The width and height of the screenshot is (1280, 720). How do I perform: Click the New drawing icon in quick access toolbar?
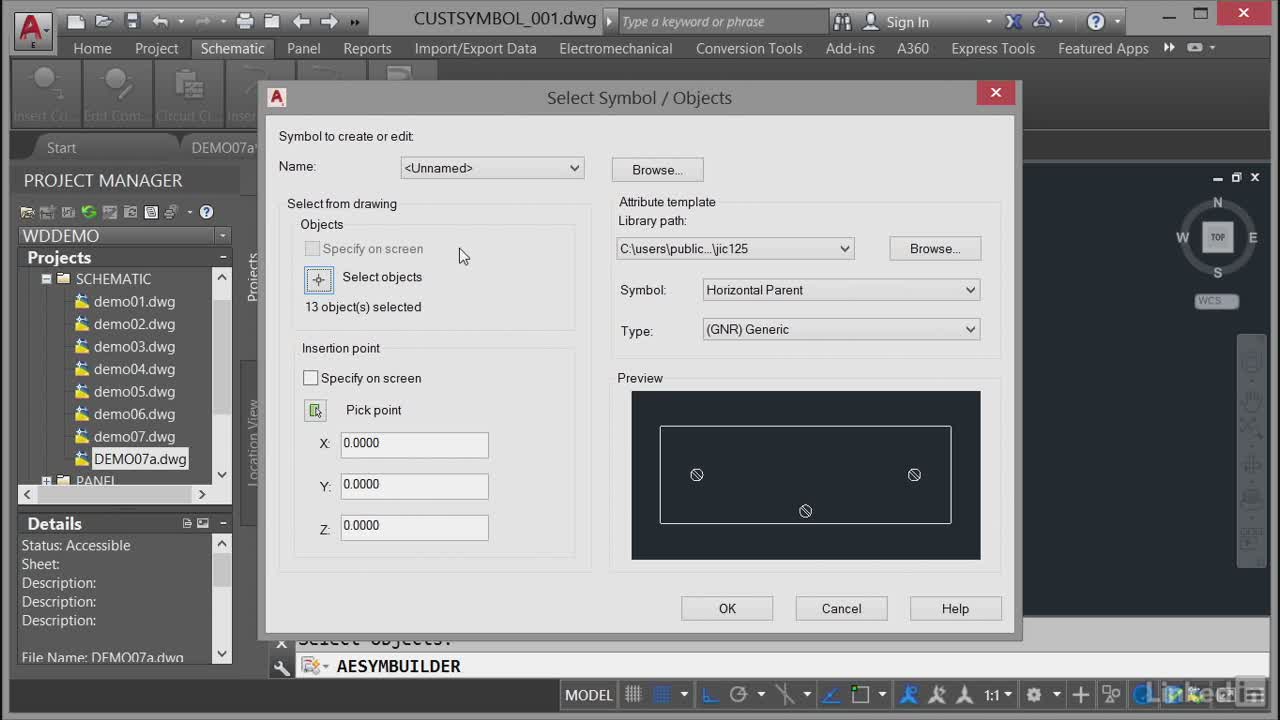click(x=76, y=21)
